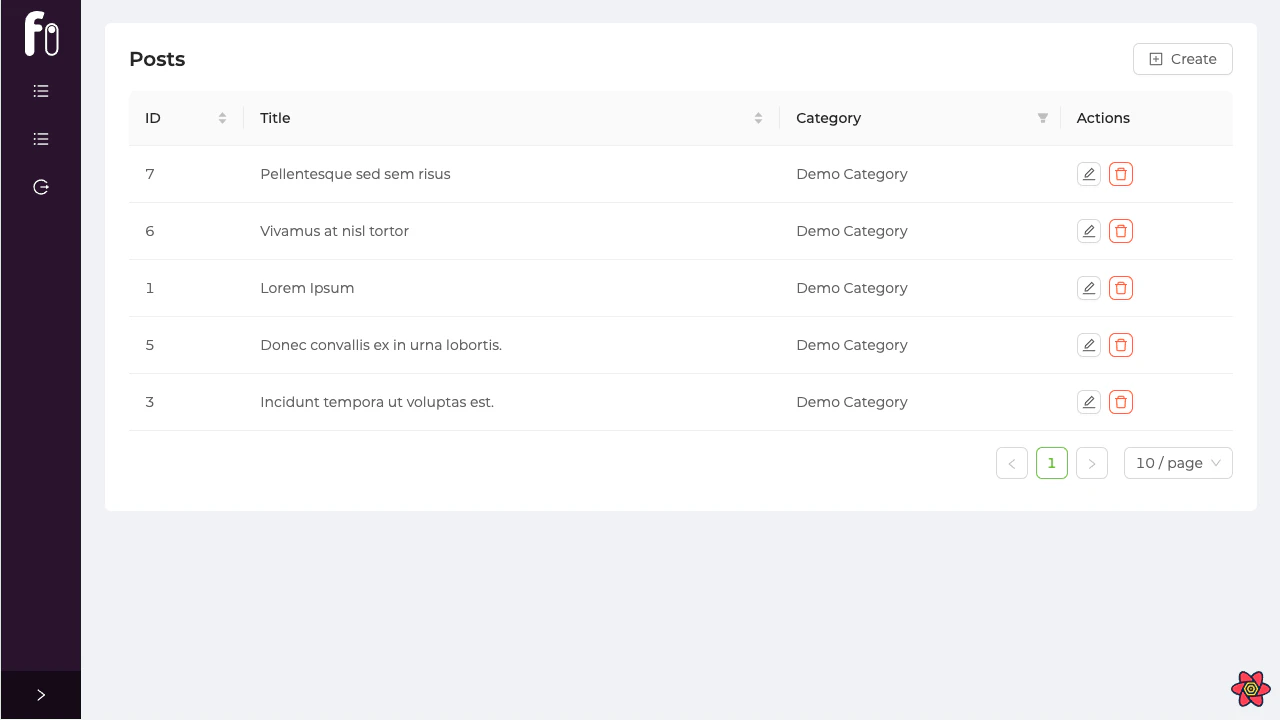The image size is (1280, 720).
Task: Open the React Query devtools flower icon
Action: pyautogui.click(x=1250, y=689)
